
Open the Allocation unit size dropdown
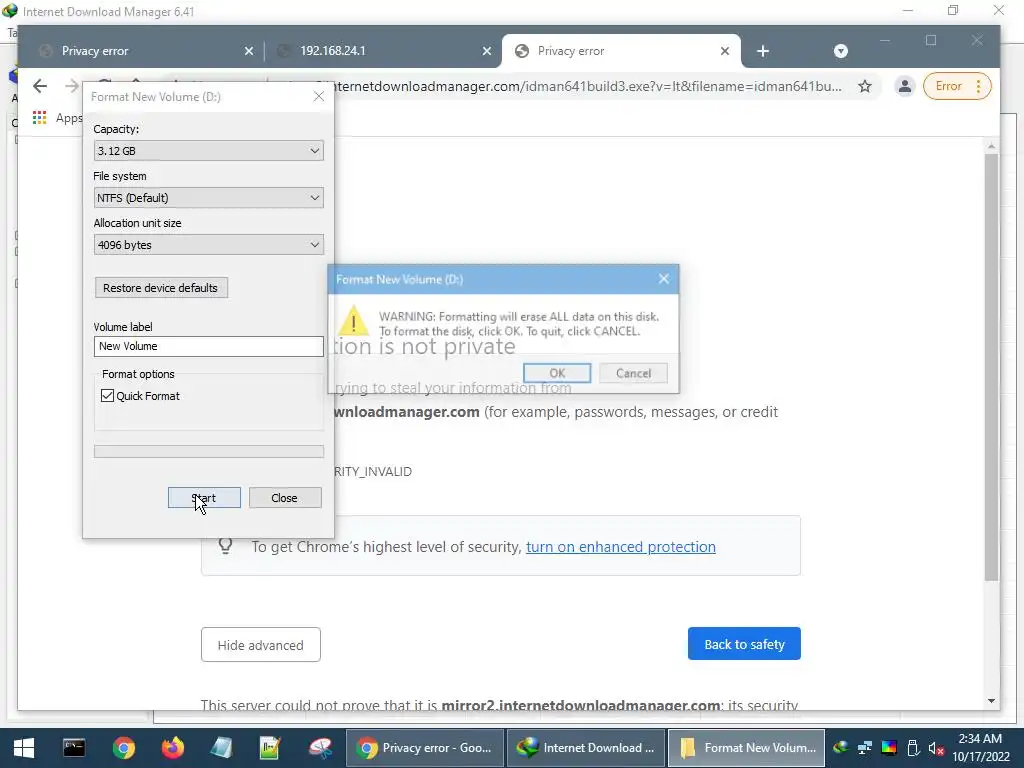(208, 245)
